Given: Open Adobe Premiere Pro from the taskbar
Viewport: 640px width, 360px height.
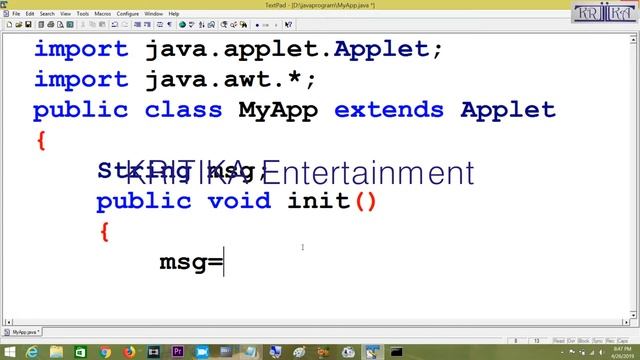Looking at the screenshot, I should [x=178, y=352].
